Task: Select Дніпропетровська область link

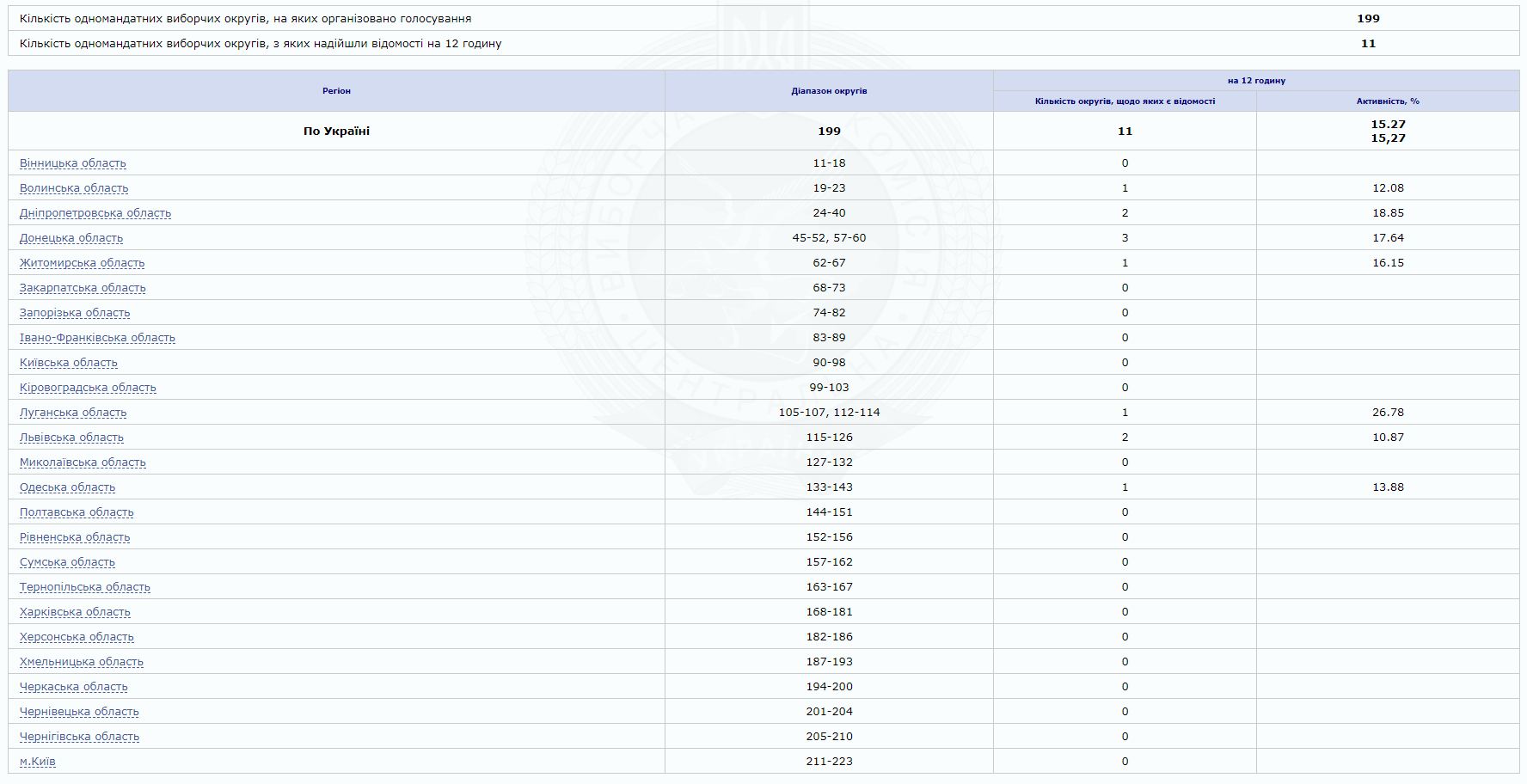Action: (x=95, y=212)
